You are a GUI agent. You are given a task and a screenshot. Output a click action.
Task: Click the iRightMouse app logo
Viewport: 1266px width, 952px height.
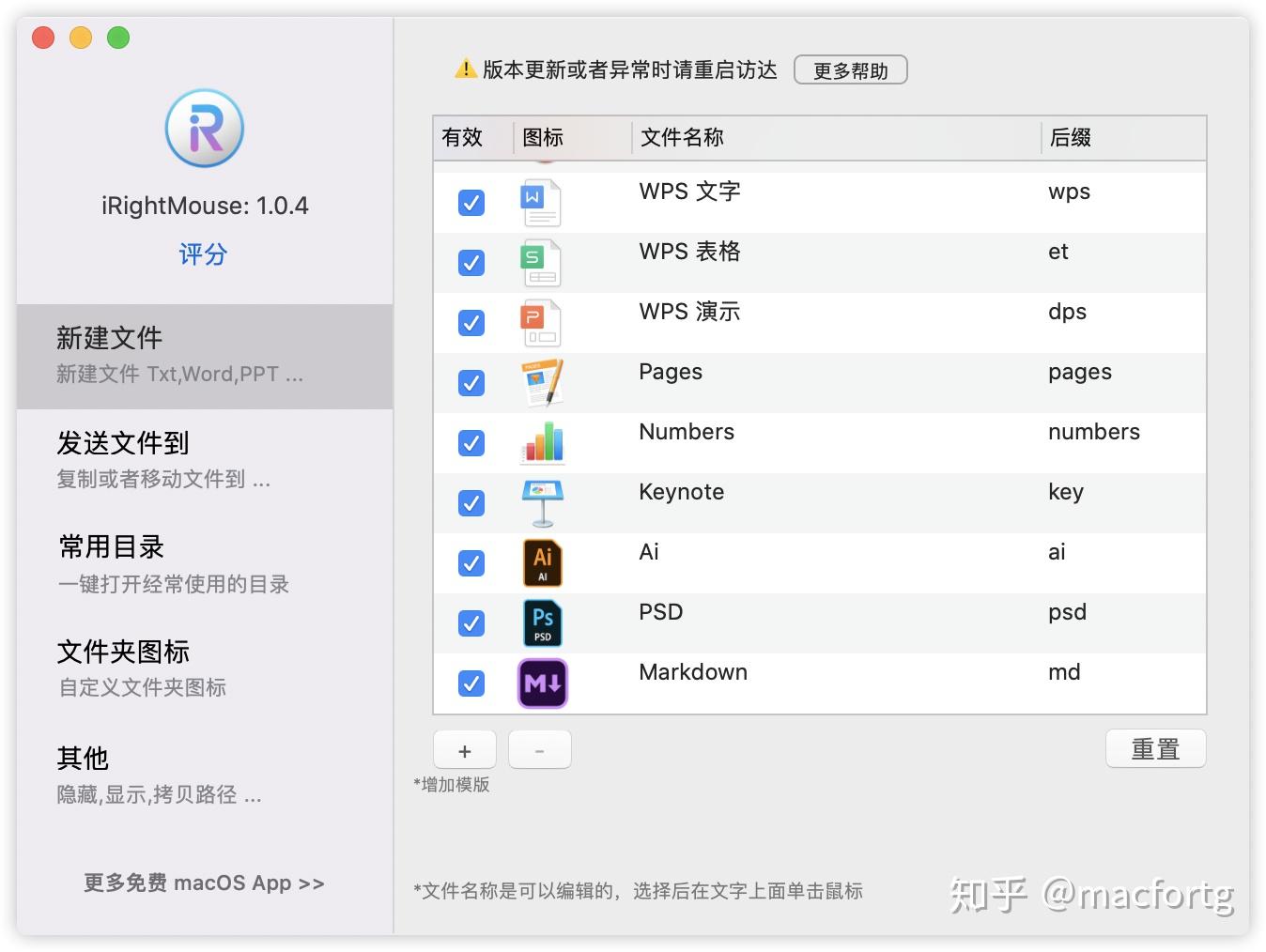204,129
